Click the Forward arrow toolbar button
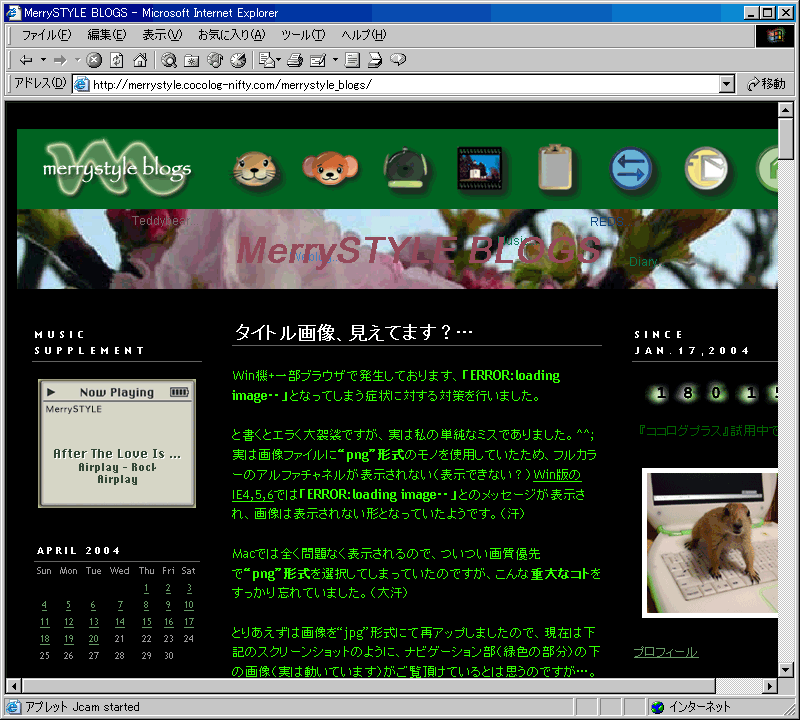The width and height of the screenshot is (800, 720). pos(60,60)
